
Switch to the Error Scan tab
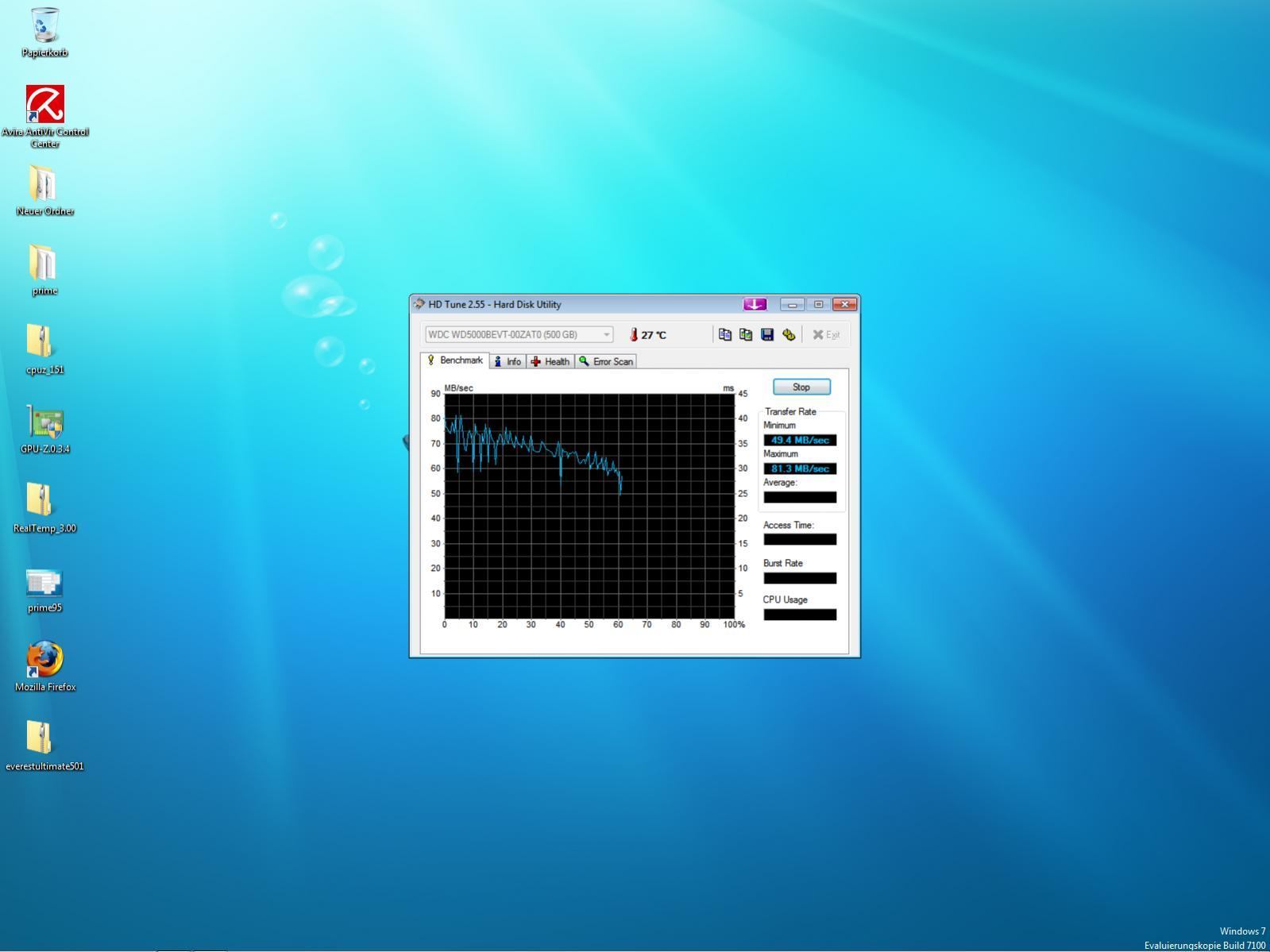click(606, 361)
